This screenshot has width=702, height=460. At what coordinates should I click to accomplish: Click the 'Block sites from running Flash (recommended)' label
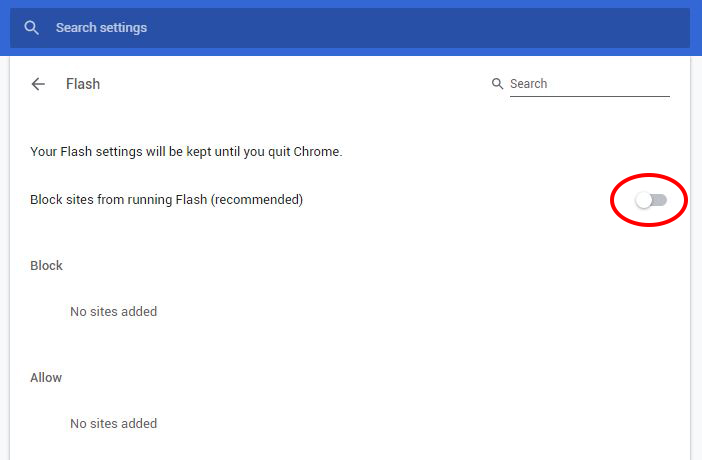[x=167, y=199]
